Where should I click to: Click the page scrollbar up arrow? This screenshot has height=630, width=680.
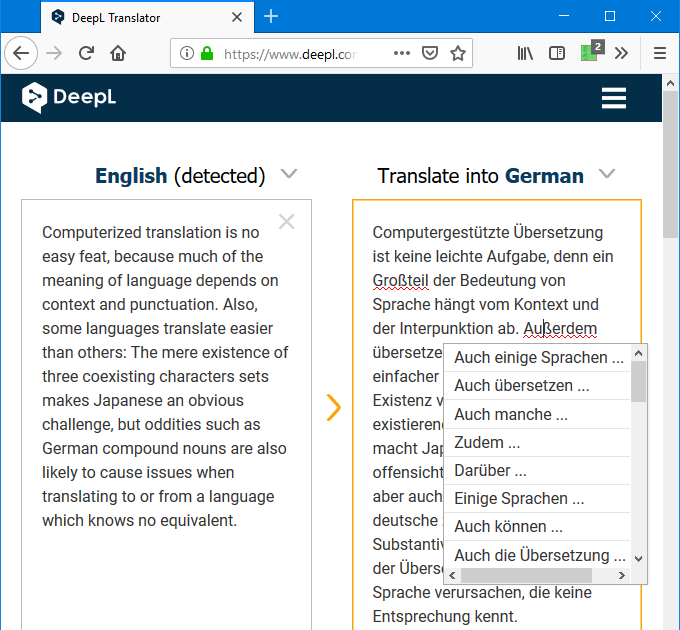[670, 83]
